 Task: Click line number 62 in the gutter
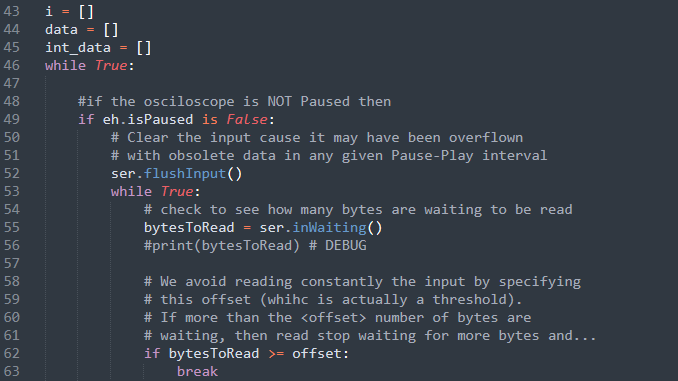click(12, 353)
